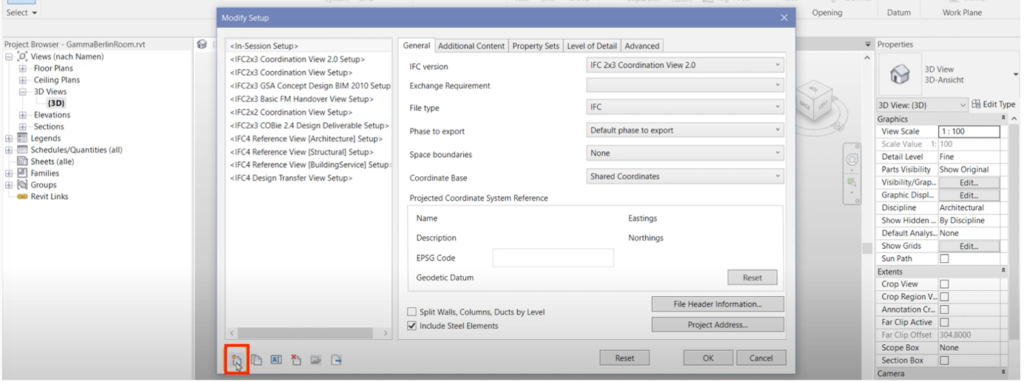Image resolution: width=1024 pixels, height=382 pixels.
Task: Click the Groups icon in Project Browser
Action: pos(22,185)
